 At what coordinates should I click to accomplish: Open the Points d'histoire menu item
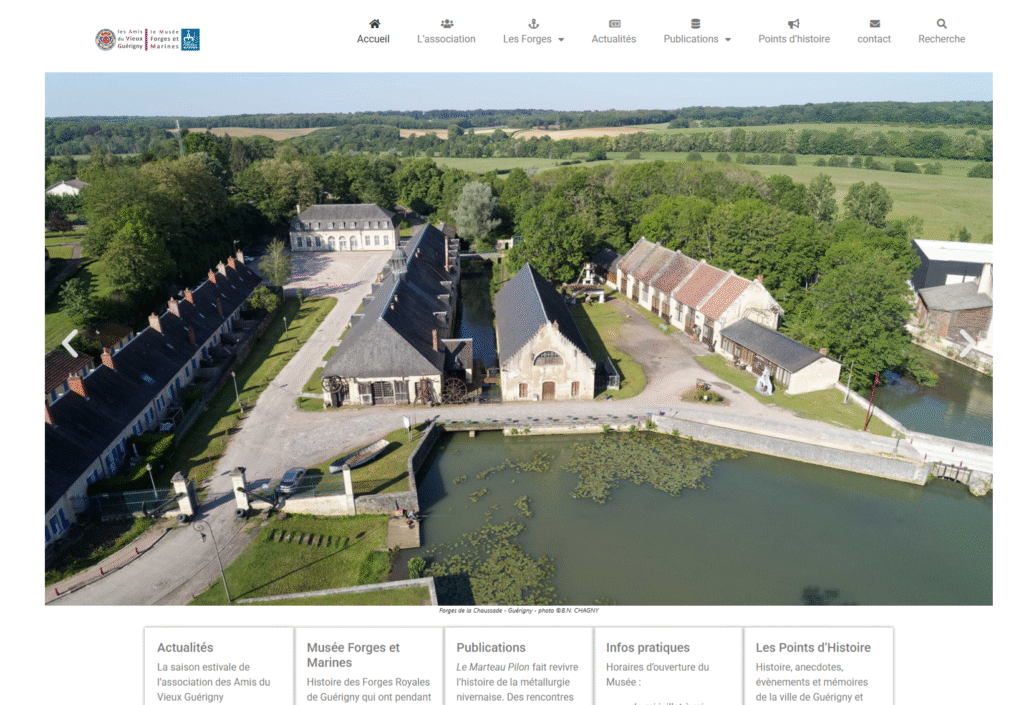(x=793, y=39)
